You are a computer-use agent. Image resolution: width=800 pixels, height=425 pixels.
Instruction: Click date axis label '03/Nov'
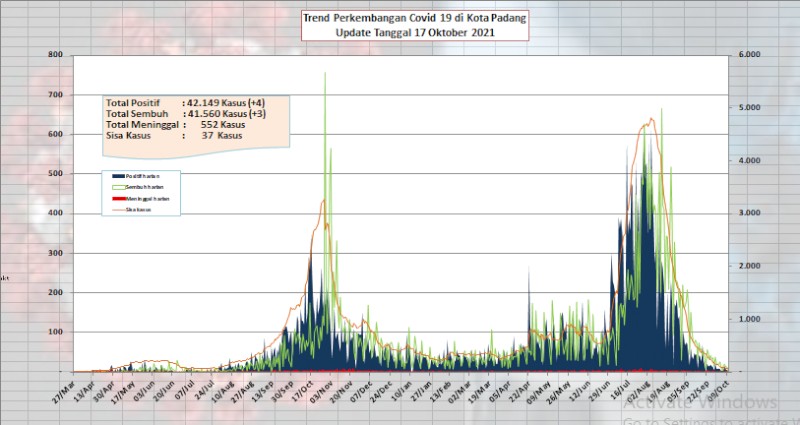click(321, 392)
